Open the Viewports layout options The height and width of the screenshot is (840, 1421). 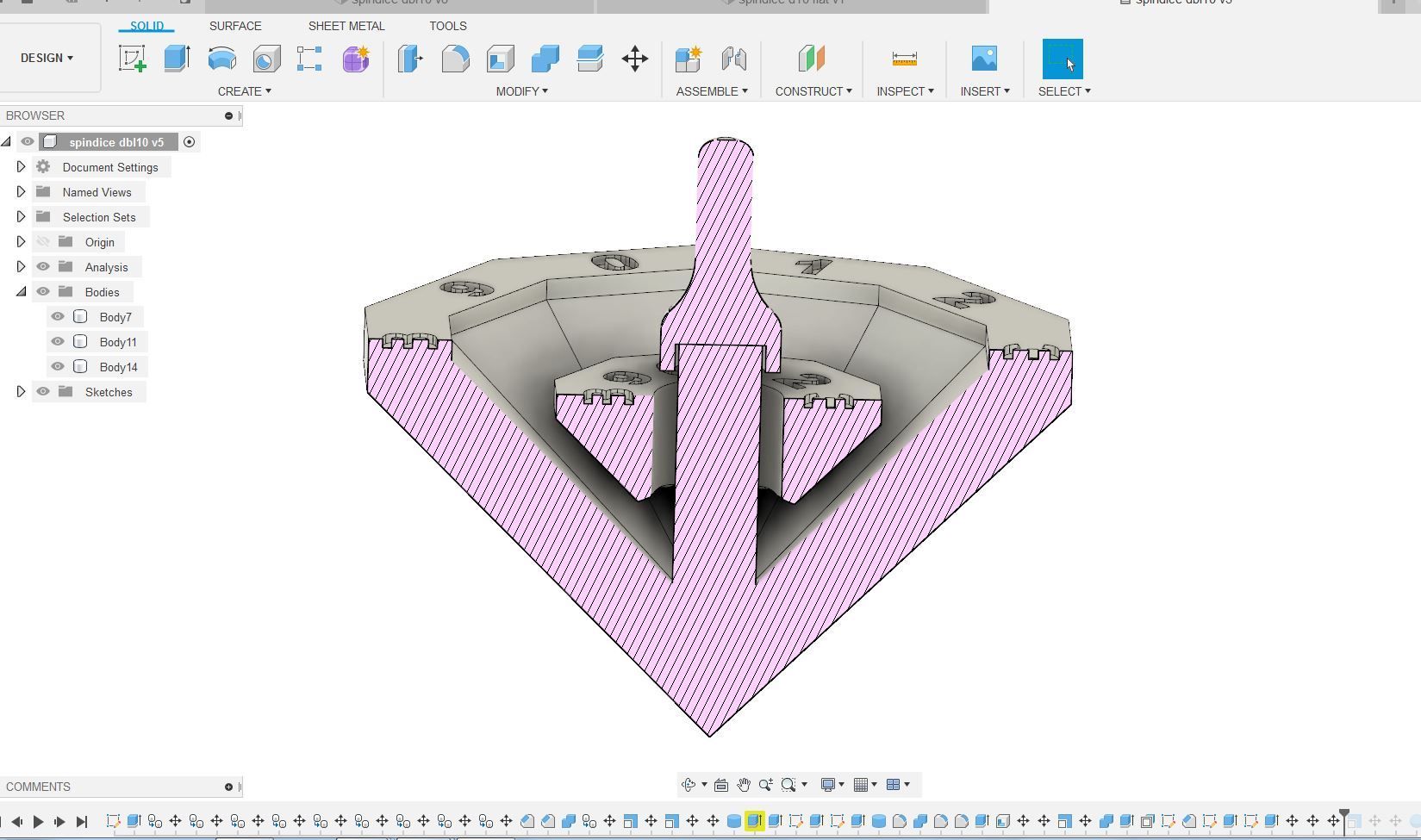(898, 785)
